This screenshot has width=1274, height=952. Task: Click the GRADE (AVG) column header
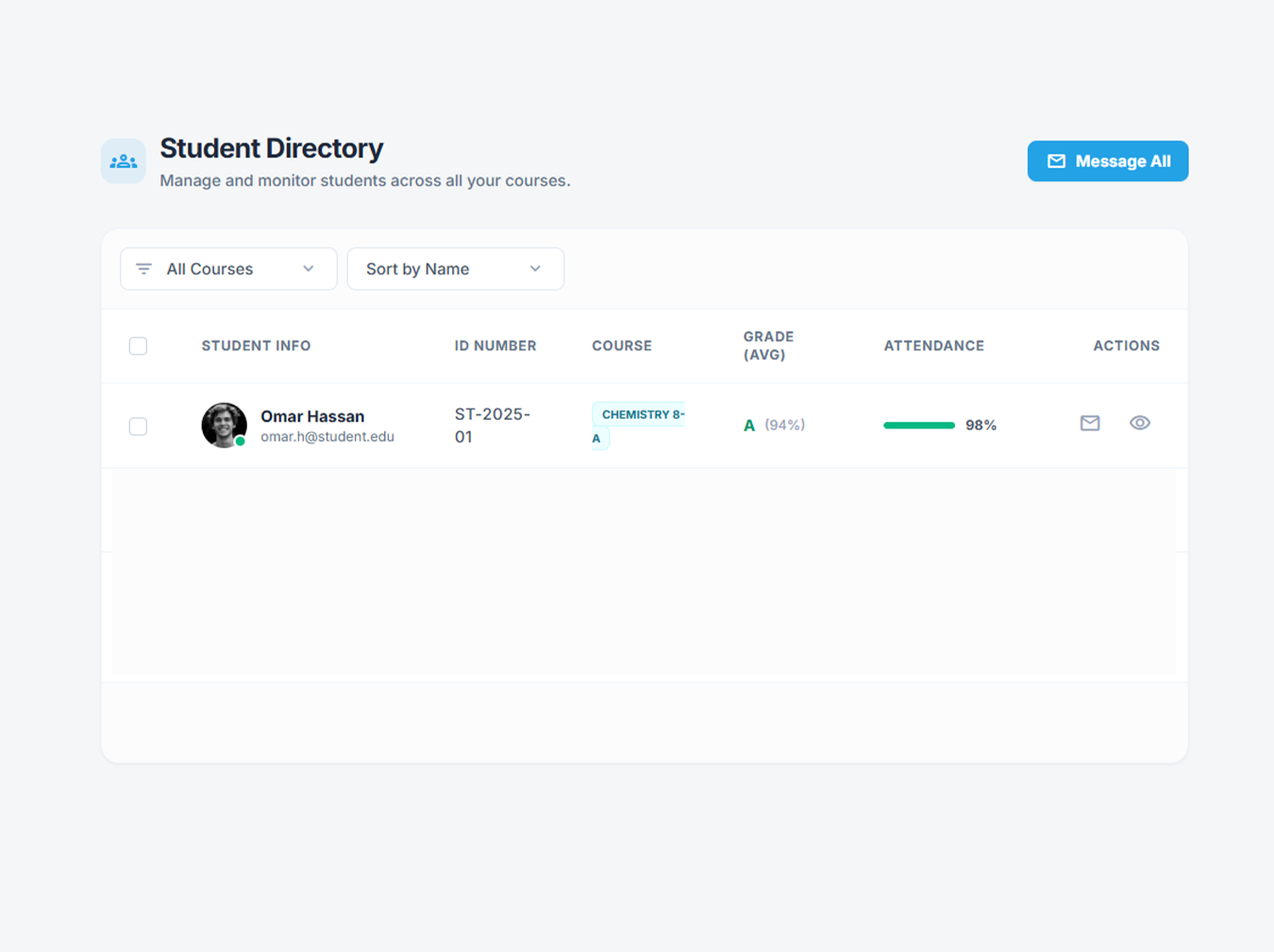coord(768,345)
